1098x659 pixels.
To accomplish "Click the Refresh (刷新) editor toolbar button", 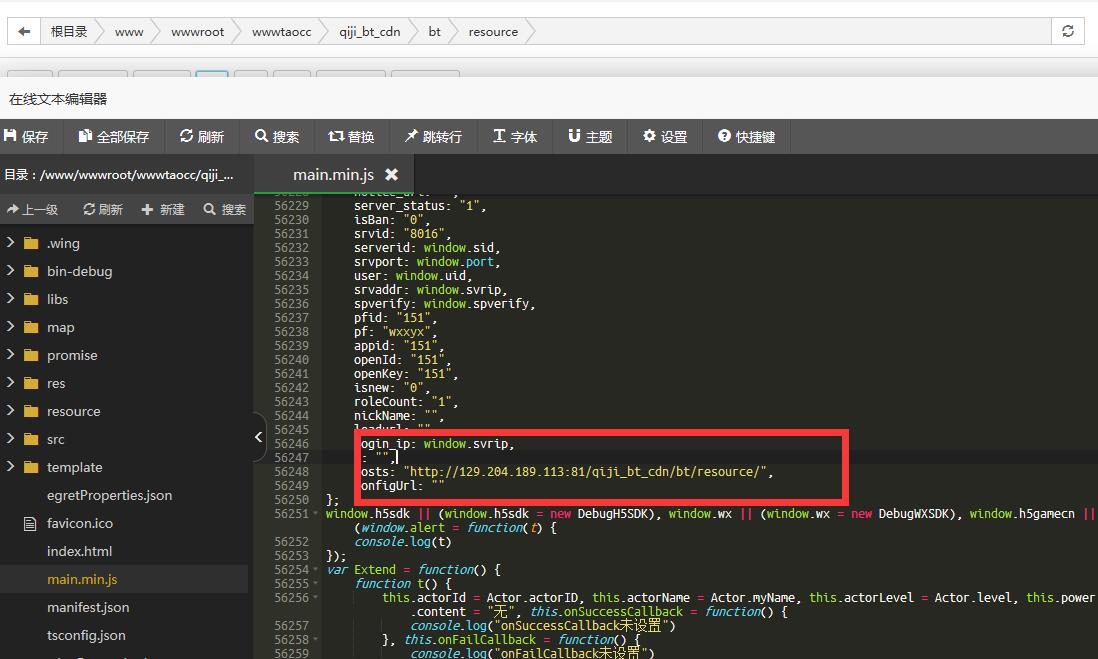I will click(202, 137).
